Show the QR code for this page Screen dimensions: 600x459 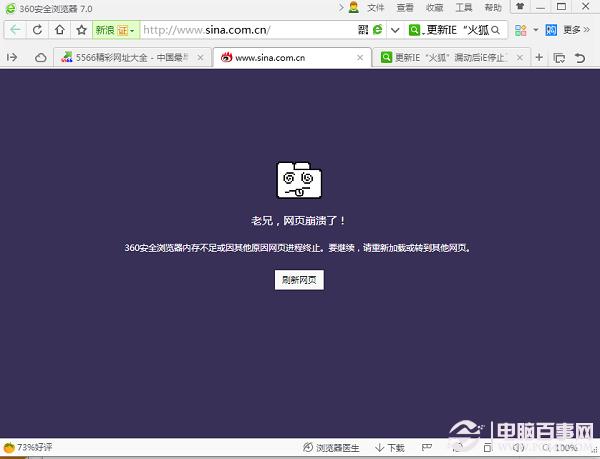363,30
